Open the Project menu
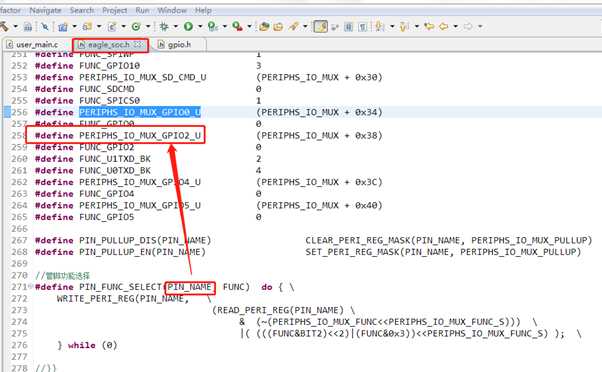This screenshot has height=372, width=602. [x=114, y=10]
